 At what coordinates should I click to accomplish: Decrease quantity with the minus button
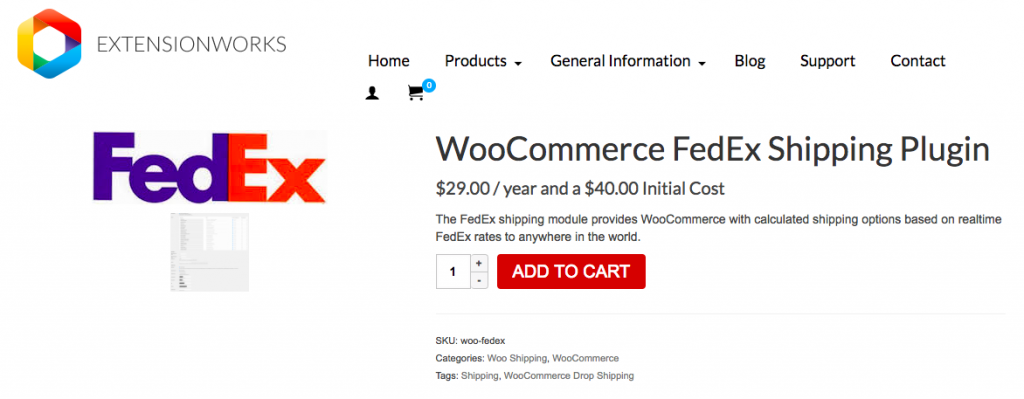tap(479, 281)
